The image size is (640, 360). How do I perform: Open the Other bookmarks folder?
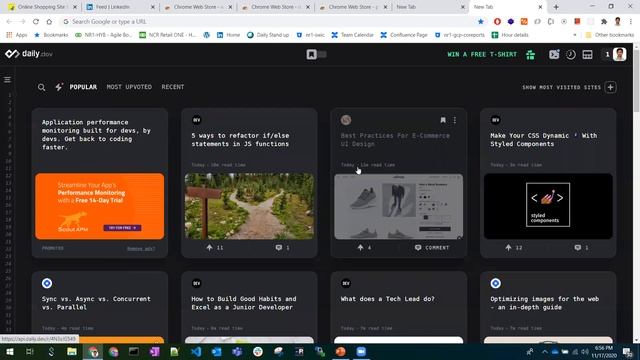coord(610,35)
